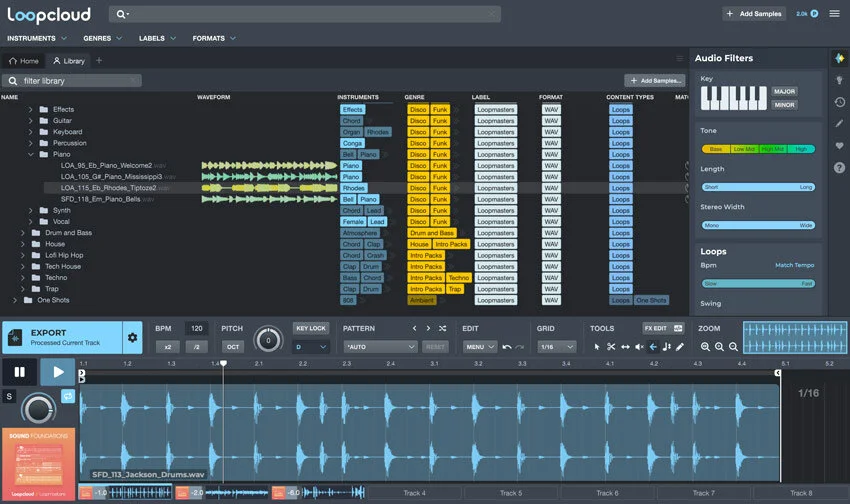Switch to the Home tab
Screen dimensions: 850x504
[24, 61]
